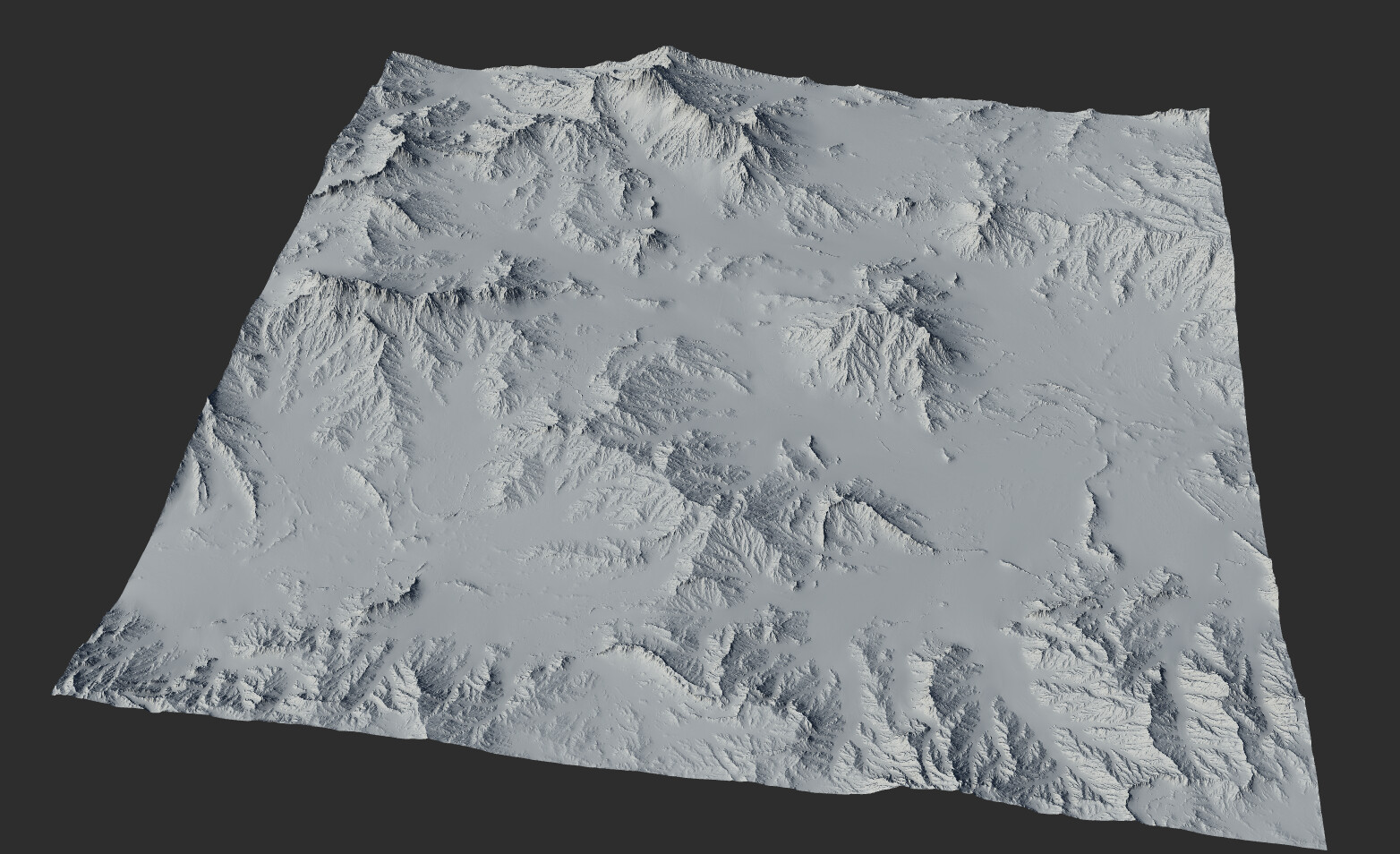Select the terrain mesh in the viewport
The width and height of the screenshot is (1400, 854).
689,448
